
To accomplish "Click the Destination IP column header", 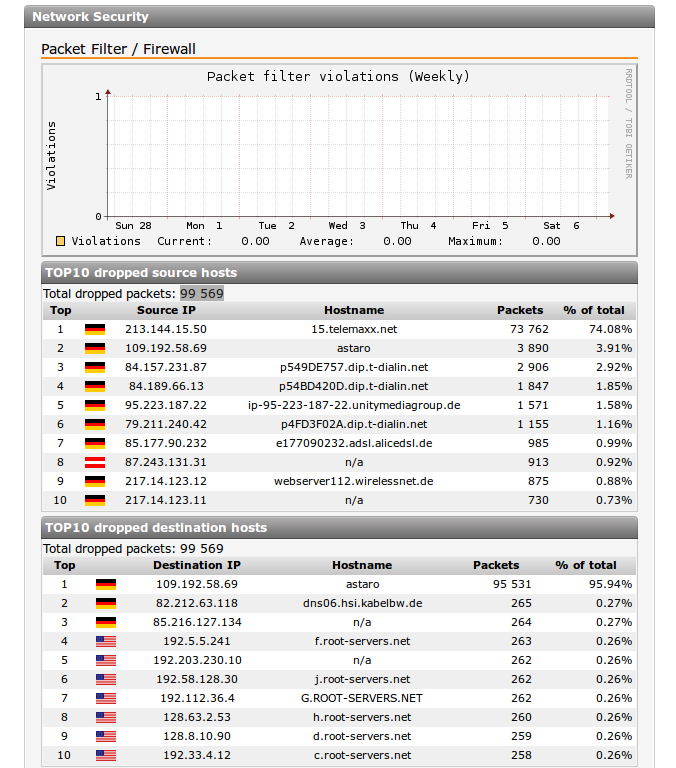I will click(196, 565).
